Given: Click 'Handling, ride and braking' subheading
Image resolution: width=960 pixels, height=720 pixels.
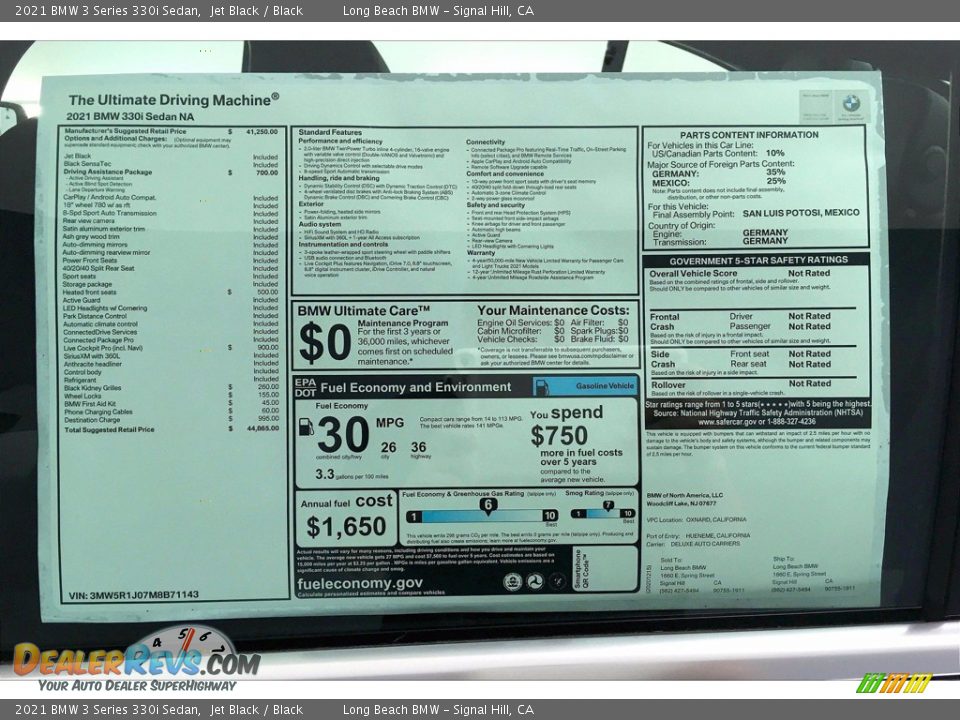Looking at the screenshot, I should pos(339,178).
